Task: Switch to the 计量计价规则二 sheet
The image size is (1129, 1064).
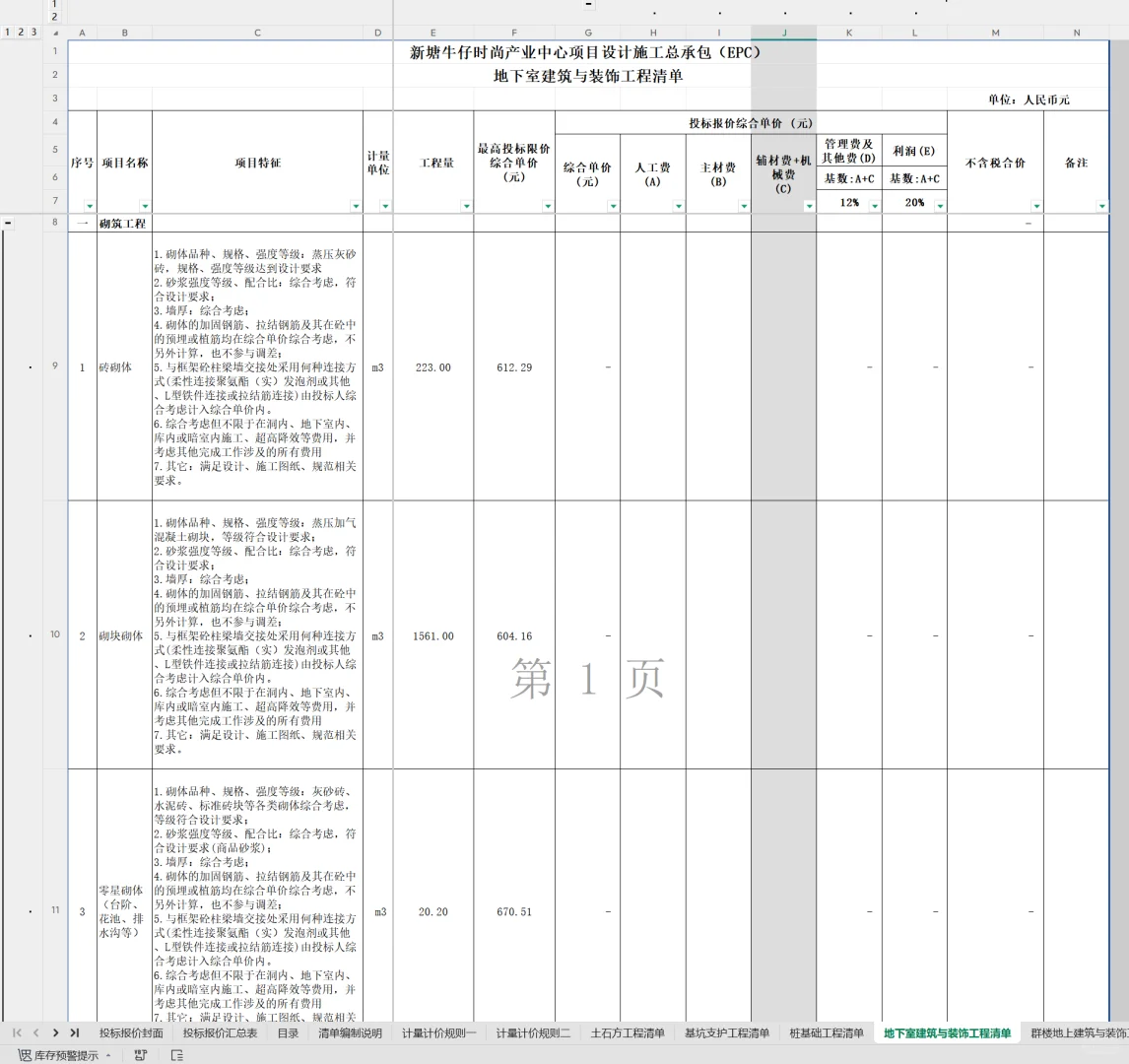Action: (533, 1033)
